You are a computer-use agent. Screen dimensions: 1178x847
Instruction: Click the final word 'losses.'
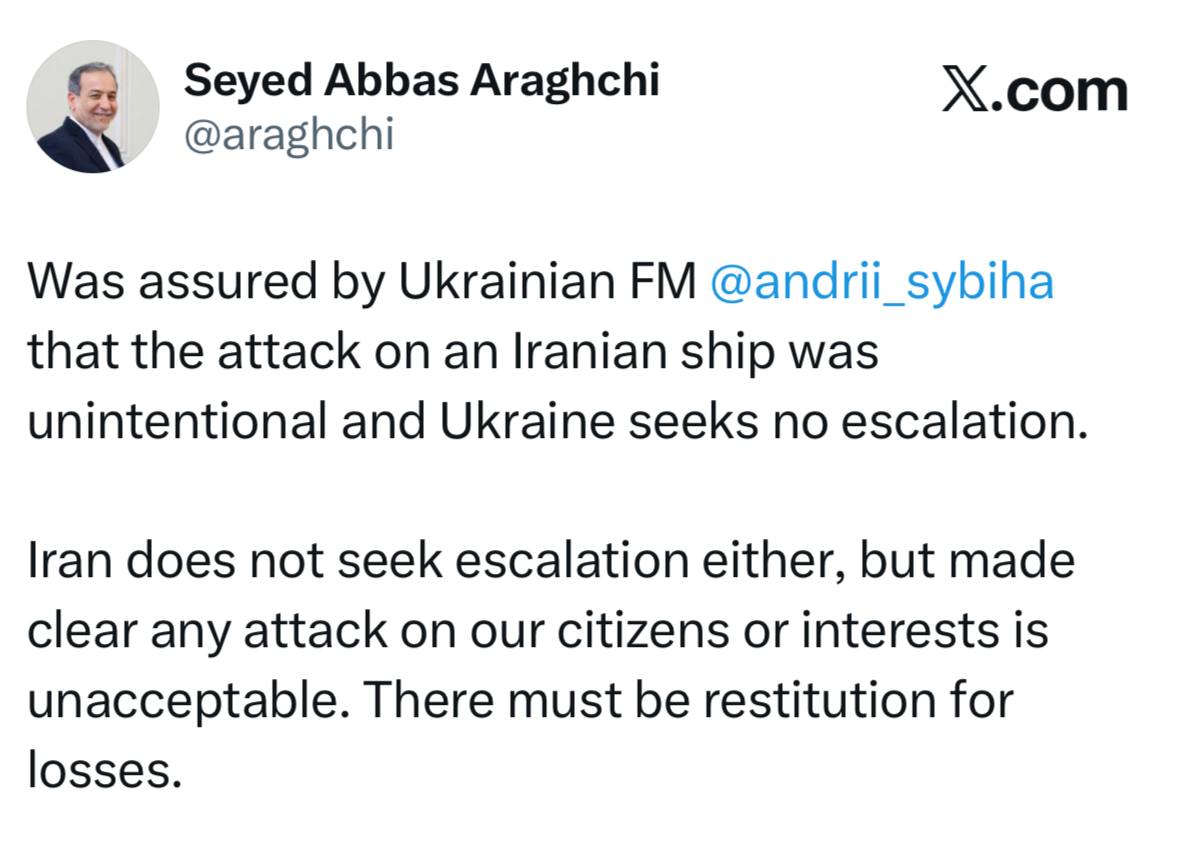click(x=105, y=770)
